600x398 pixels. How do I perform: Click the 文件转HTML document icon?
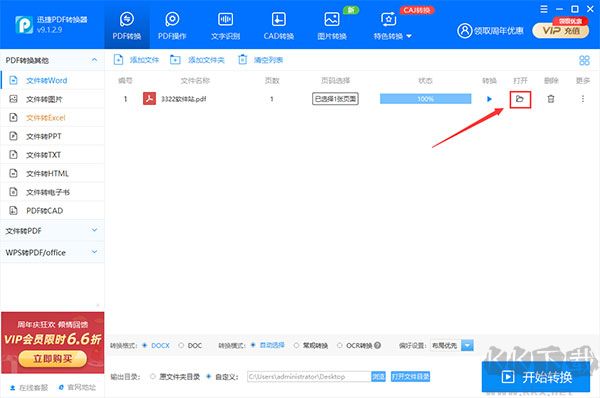pos(13,173)
